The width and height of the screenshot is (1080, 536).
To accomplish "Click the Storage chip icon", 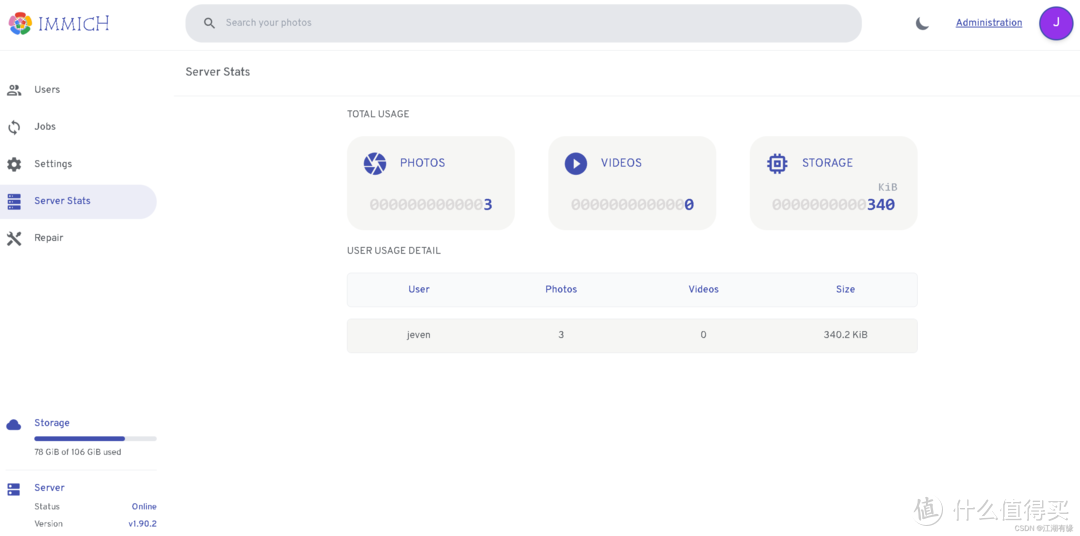I will (x=777, y=163).
